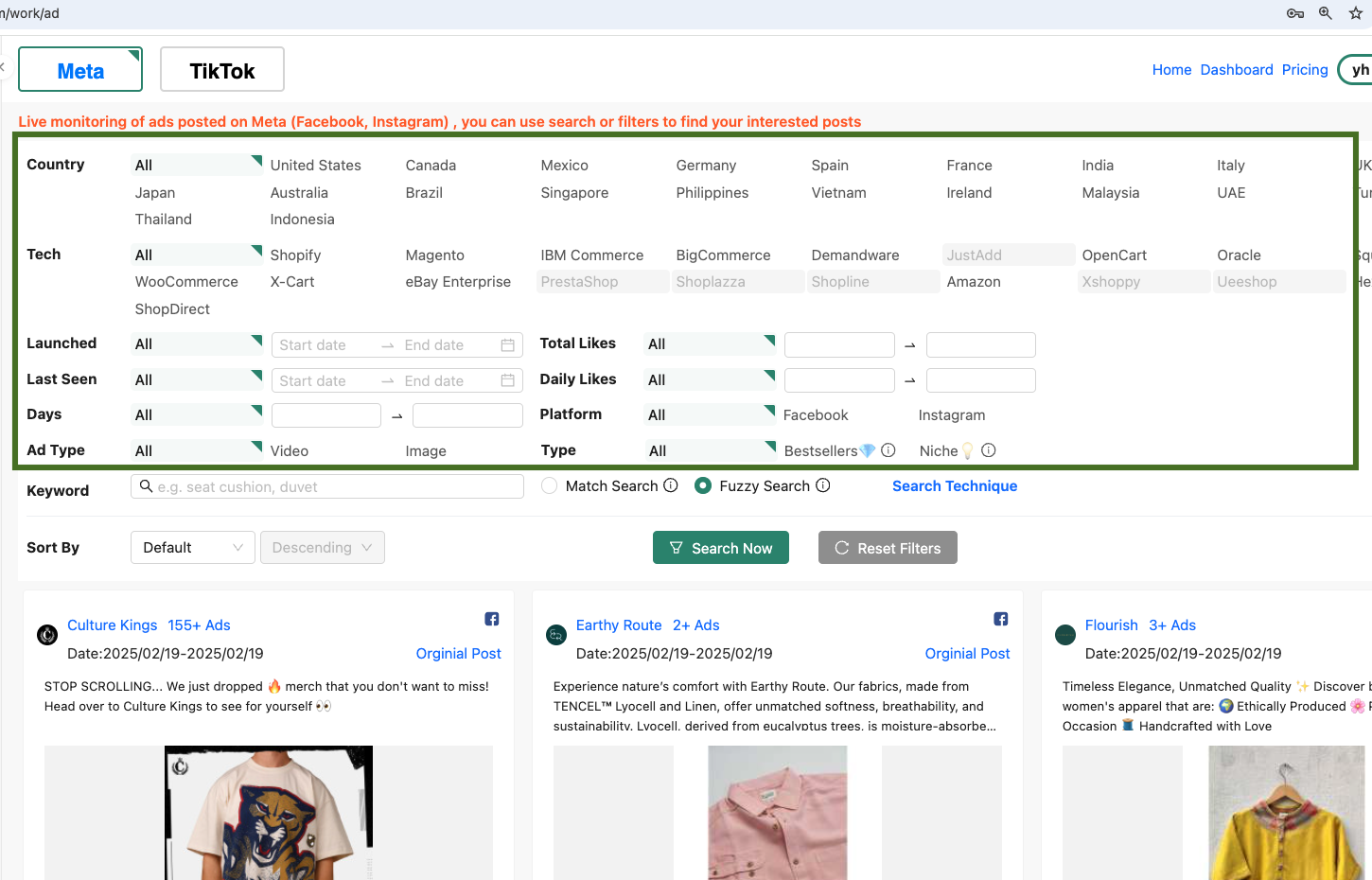
Task: Click the browser bookmark star icon
Action: (x=1355, y=13)
